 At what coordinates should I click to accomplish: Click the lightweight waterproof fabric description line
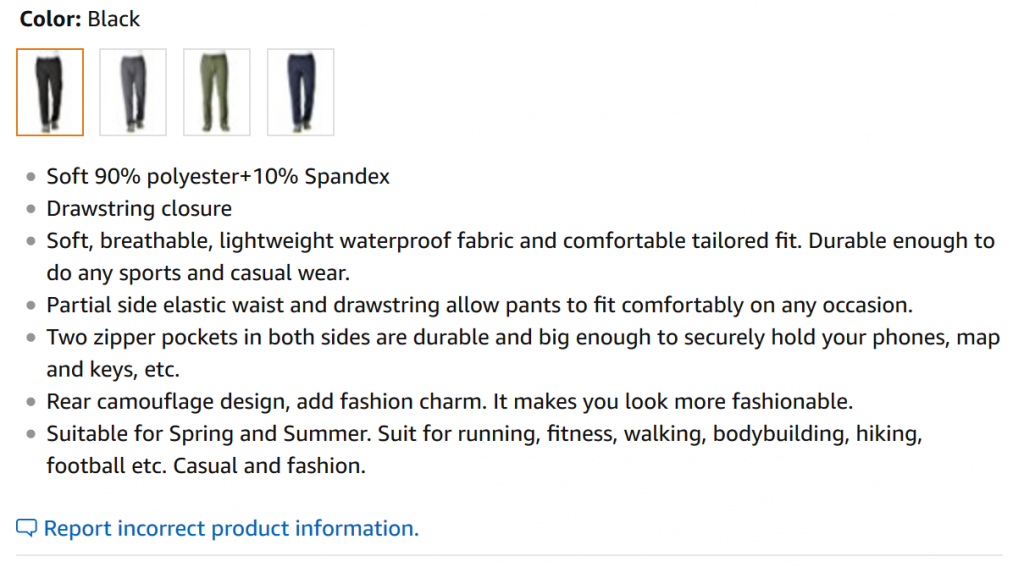[x=520, y=241]
